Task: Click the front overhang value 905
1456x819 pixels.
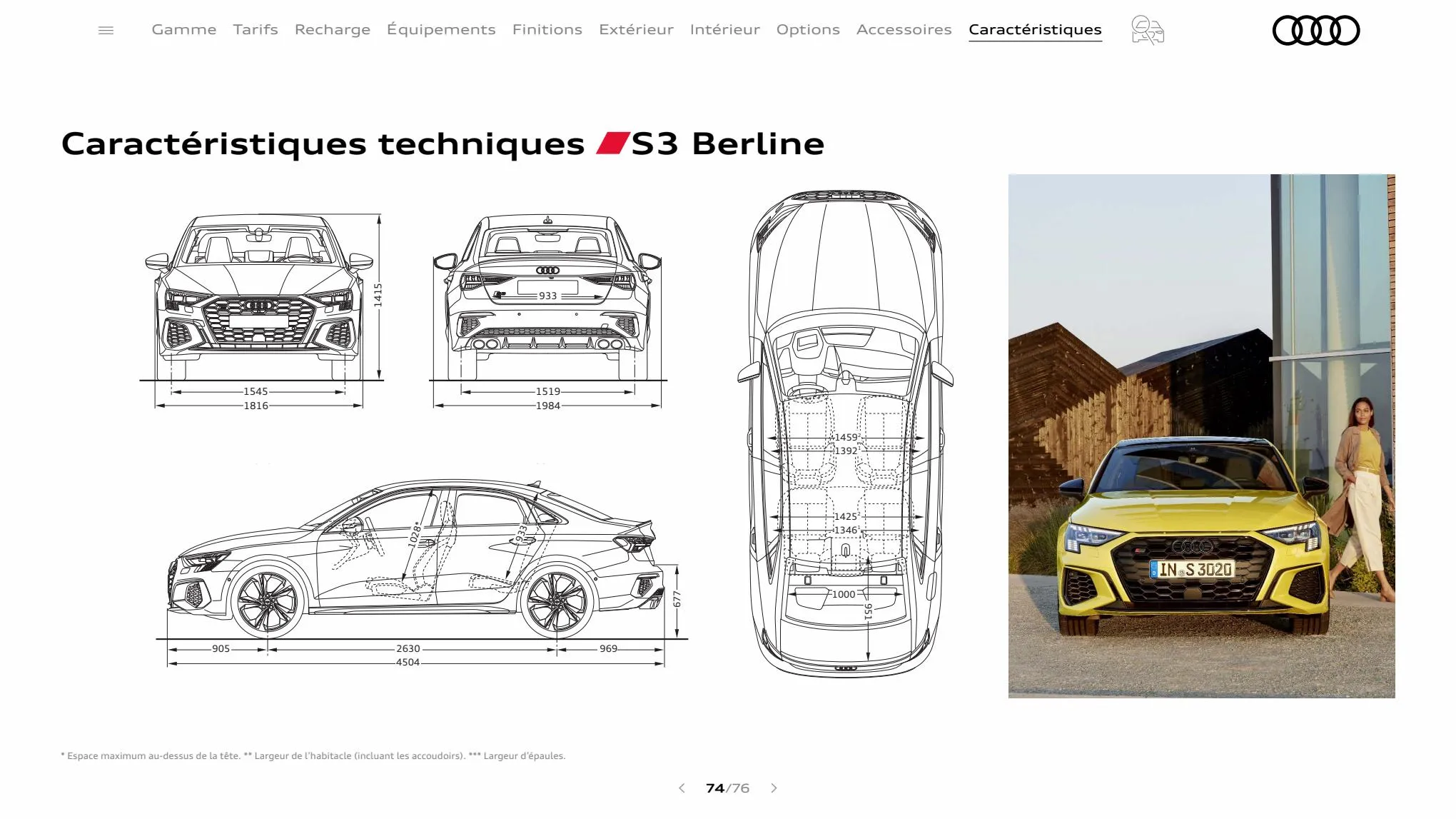Action: point(221,648)
